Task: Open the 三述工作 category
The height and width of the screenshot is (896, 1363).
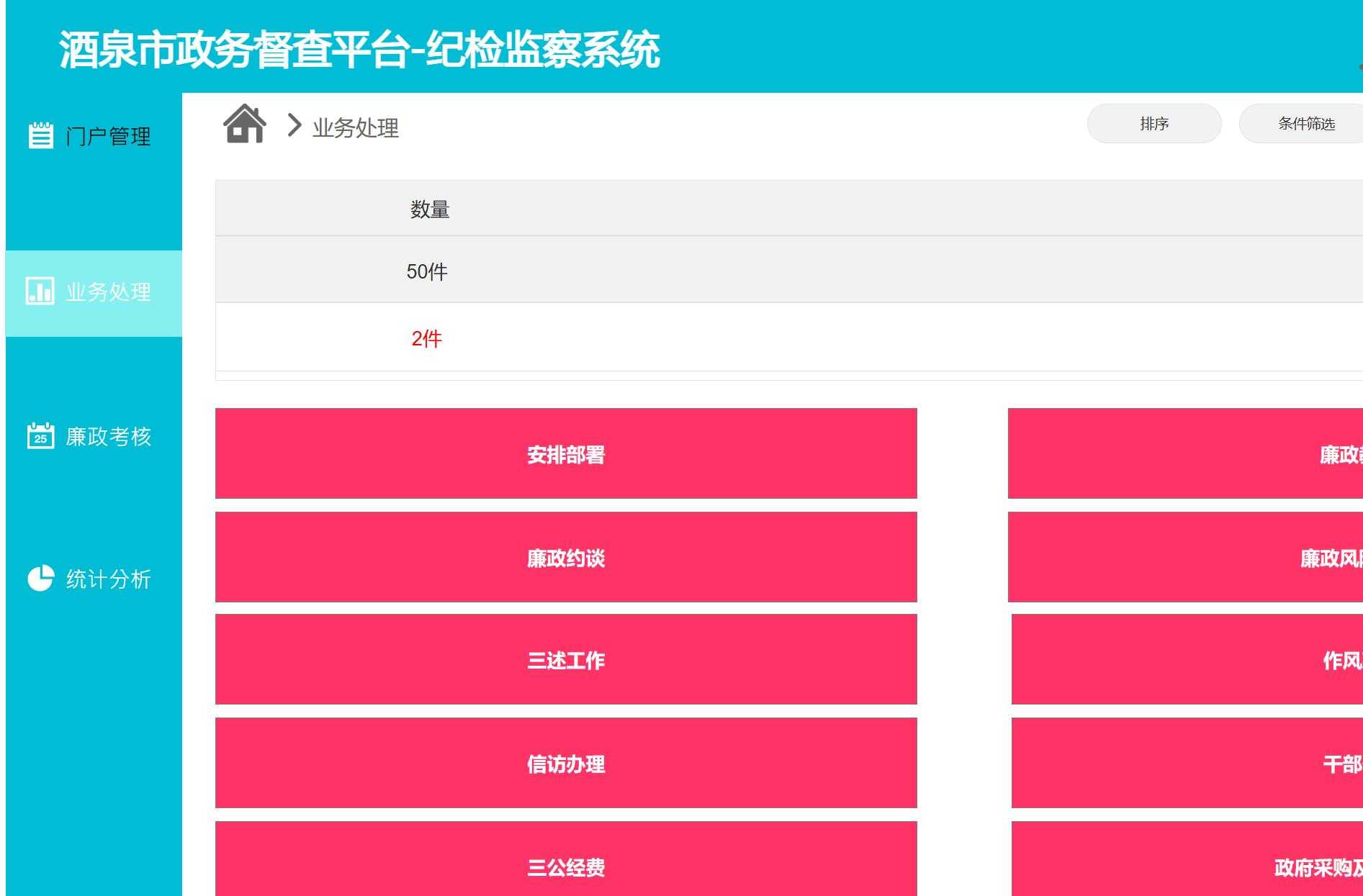Action: pyautogui.click(x=566, y=660)
